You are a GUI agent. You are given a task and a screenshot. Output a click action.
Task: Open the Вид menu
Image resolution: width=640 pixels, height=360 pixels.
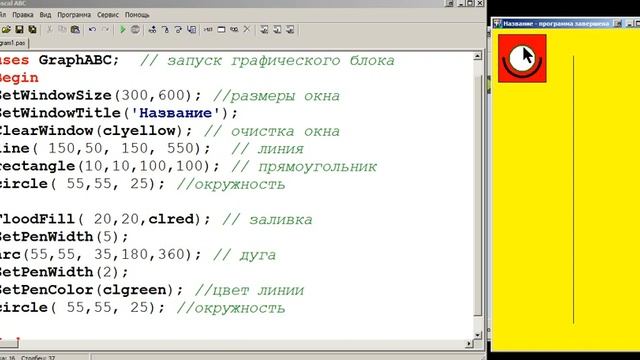coord(45,15)
